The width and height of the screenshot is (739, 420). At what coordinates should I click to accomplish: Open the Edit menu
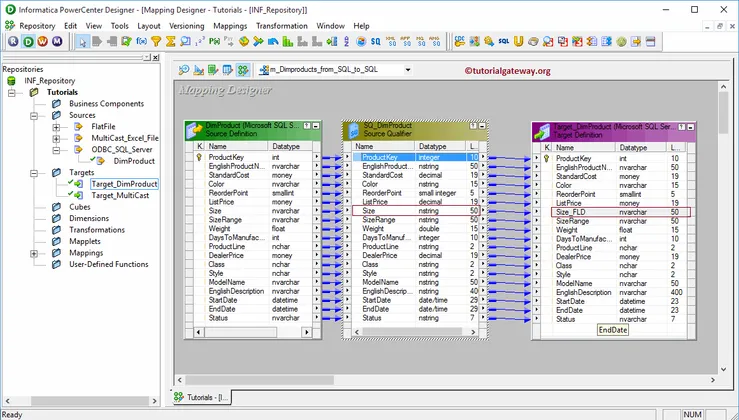pos(71,26)
